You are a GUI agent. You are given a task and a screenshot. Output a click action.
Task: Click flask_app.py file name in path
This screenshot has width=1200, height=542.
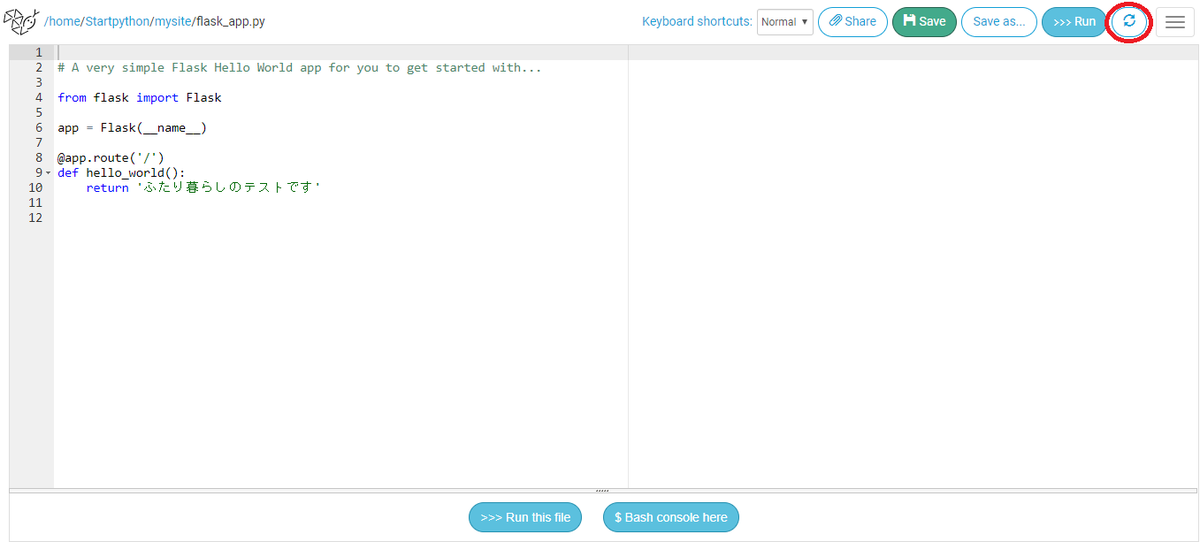tap(231, 21)
